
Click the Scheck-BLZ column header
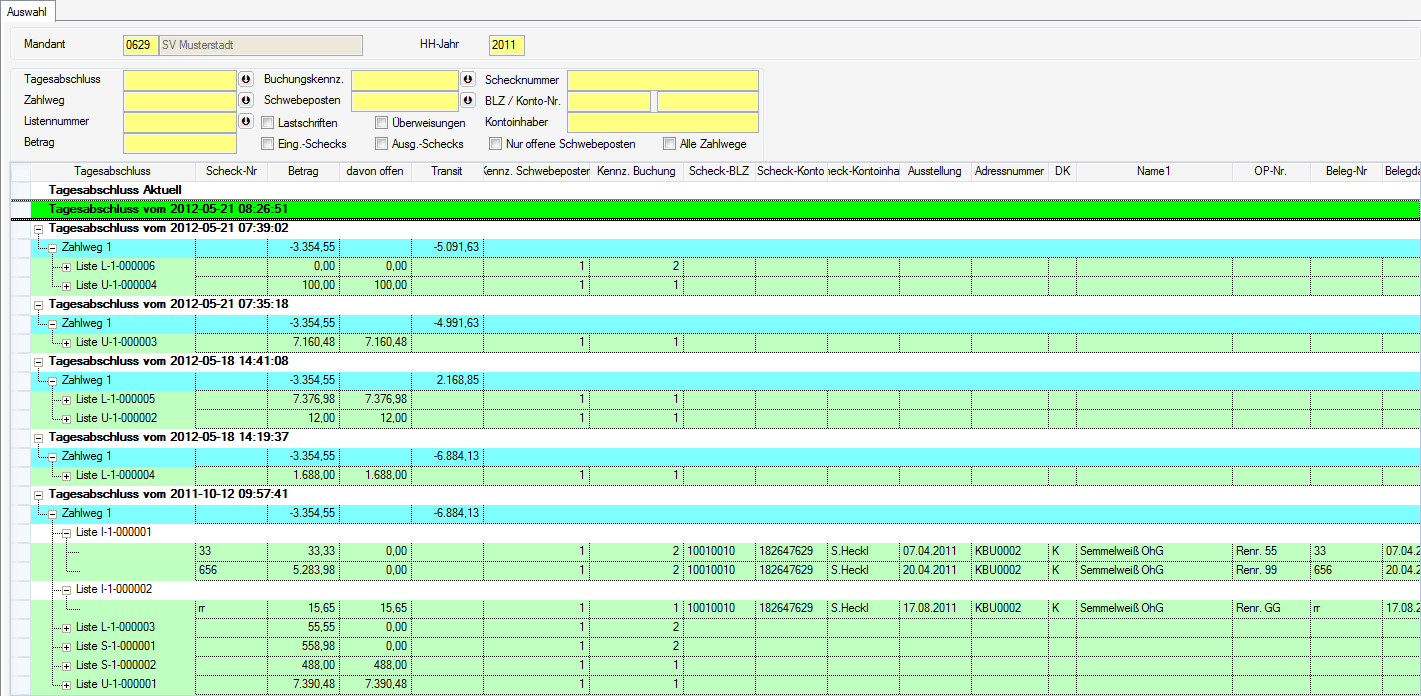pos(719,171)
